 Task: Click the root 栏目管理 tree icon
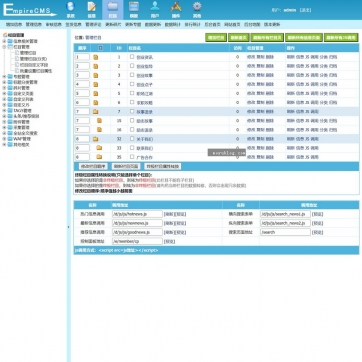[x=5, y=35]
